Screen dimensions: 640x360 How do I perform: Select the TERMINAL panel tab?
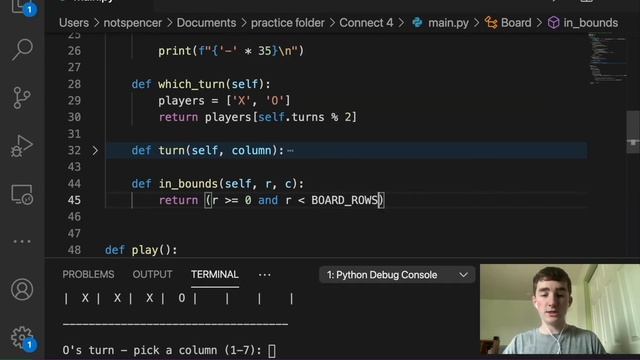click(215, 274)
